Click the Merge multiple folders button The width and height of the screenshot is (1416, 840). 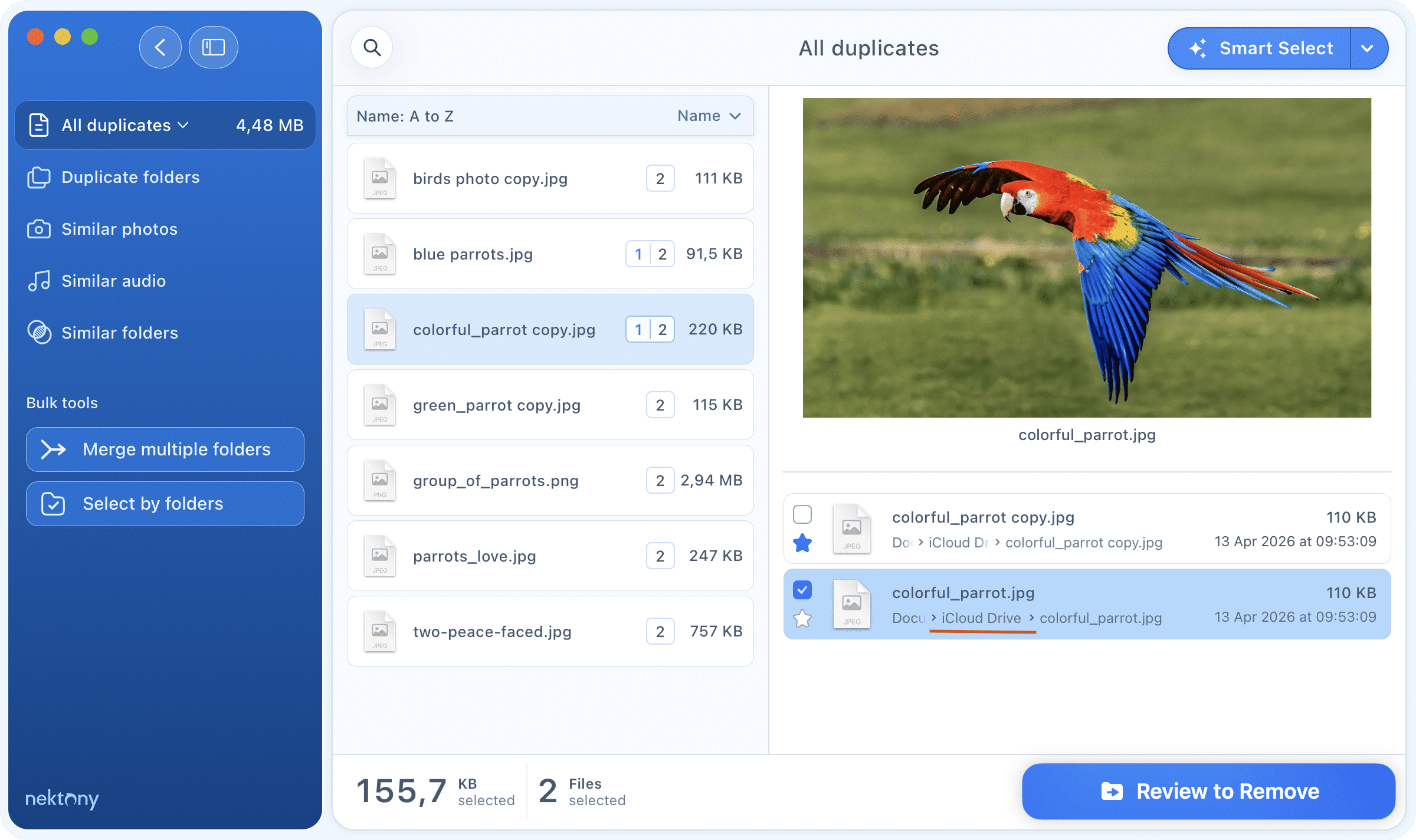point(165,449)
